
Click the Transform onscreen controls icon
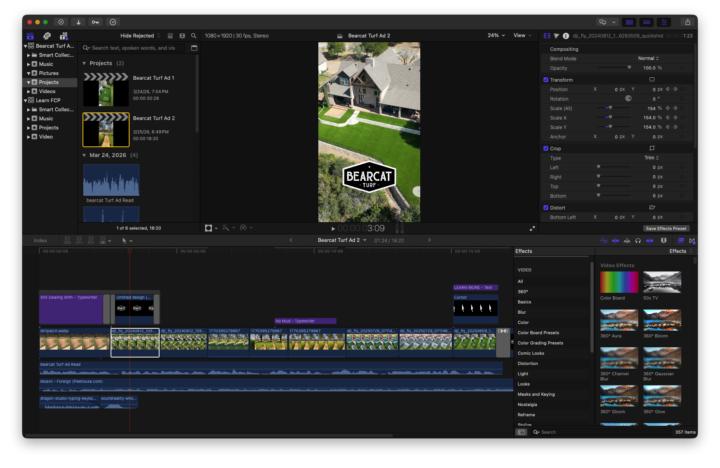[x=652, y=79]
